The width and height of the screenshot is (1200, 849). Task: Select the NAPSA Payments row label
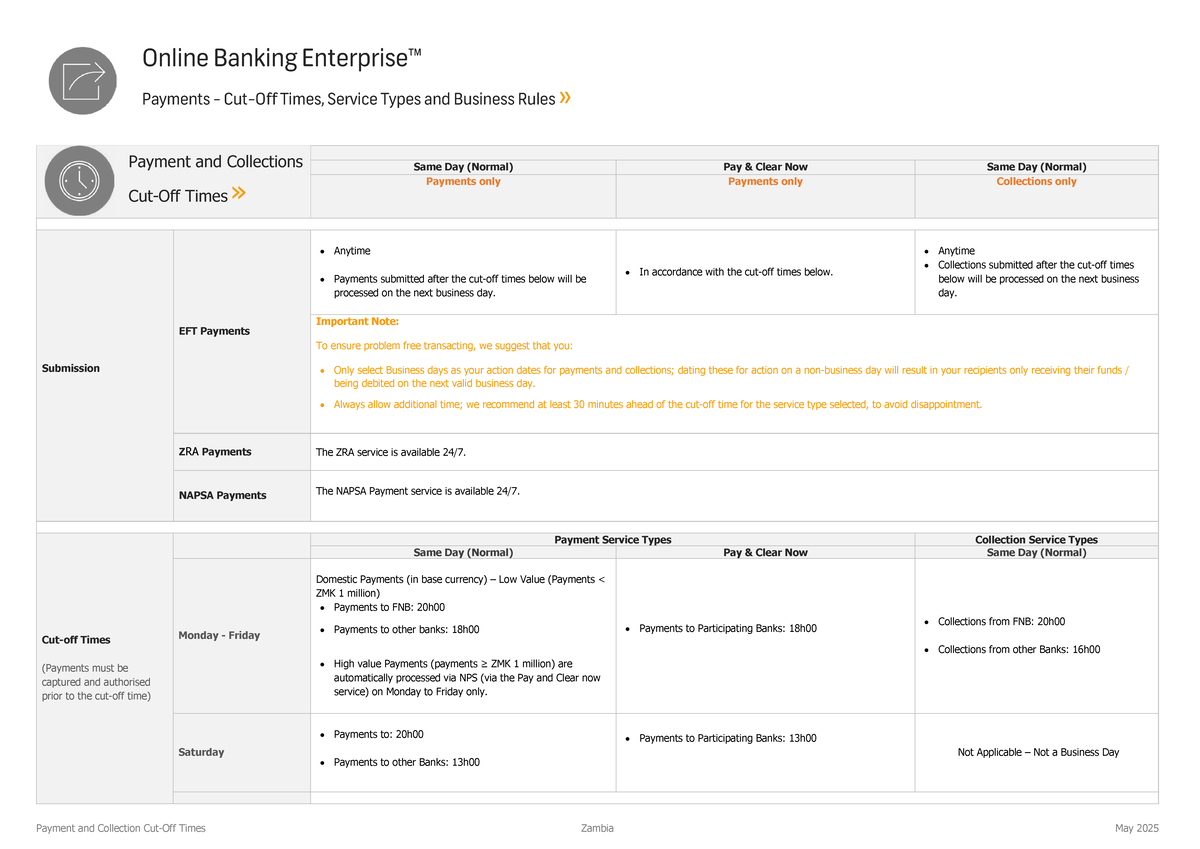tap(222, 496)
